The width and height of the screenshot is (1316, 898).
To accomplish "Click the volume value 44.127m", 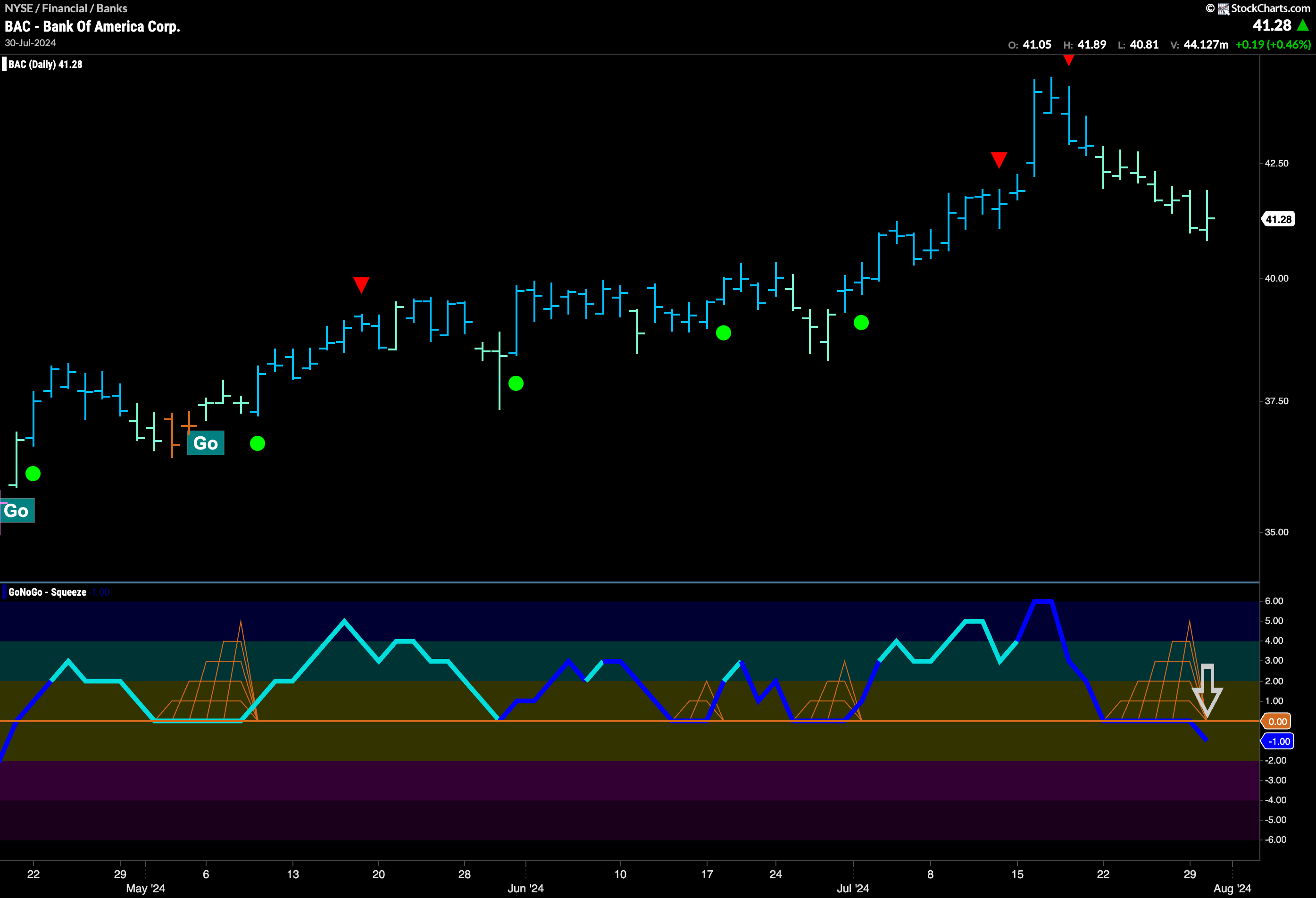I will [1206, 44].
